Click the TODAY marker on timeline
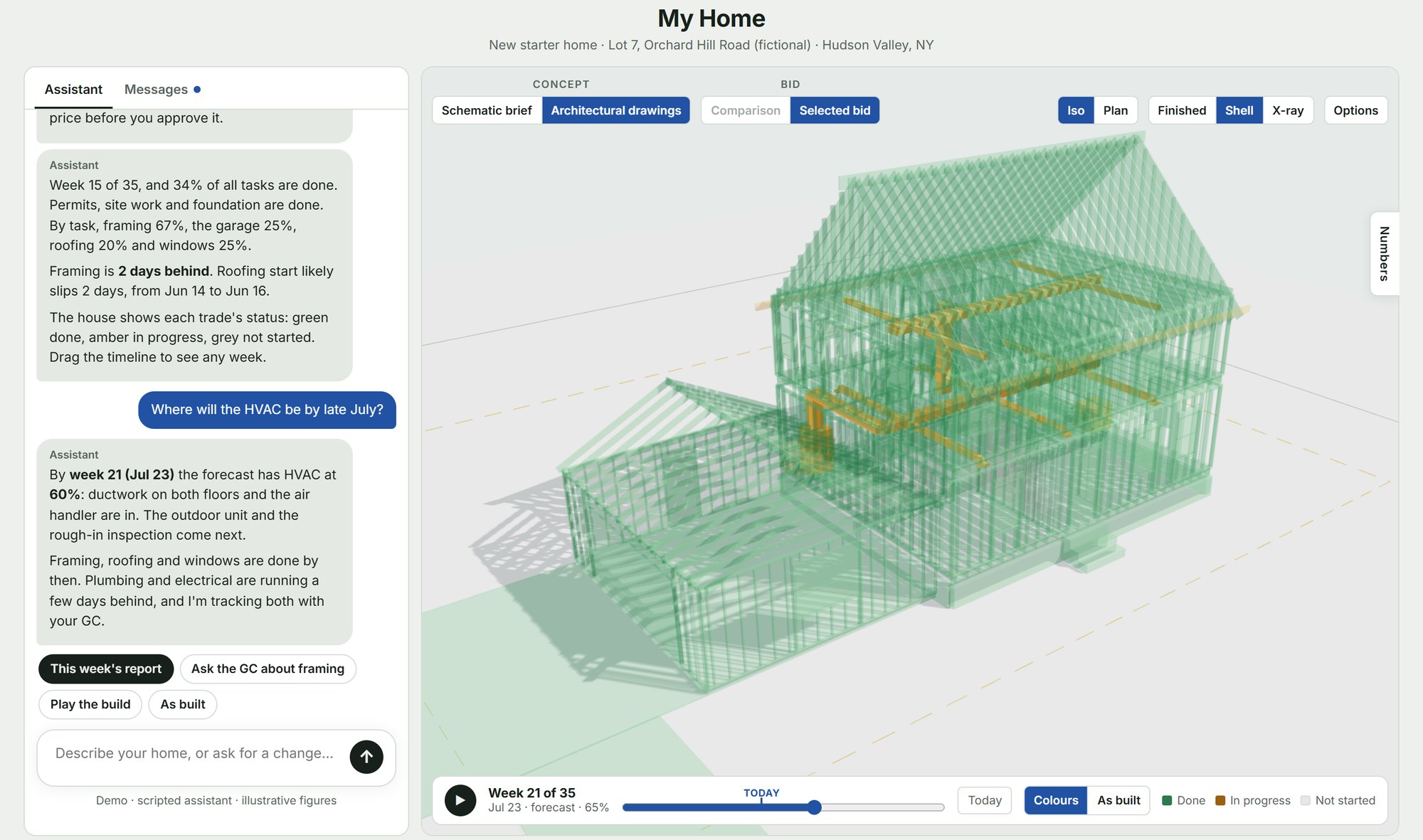This screenshot has width=1423, height=840. tap(761, 793)
